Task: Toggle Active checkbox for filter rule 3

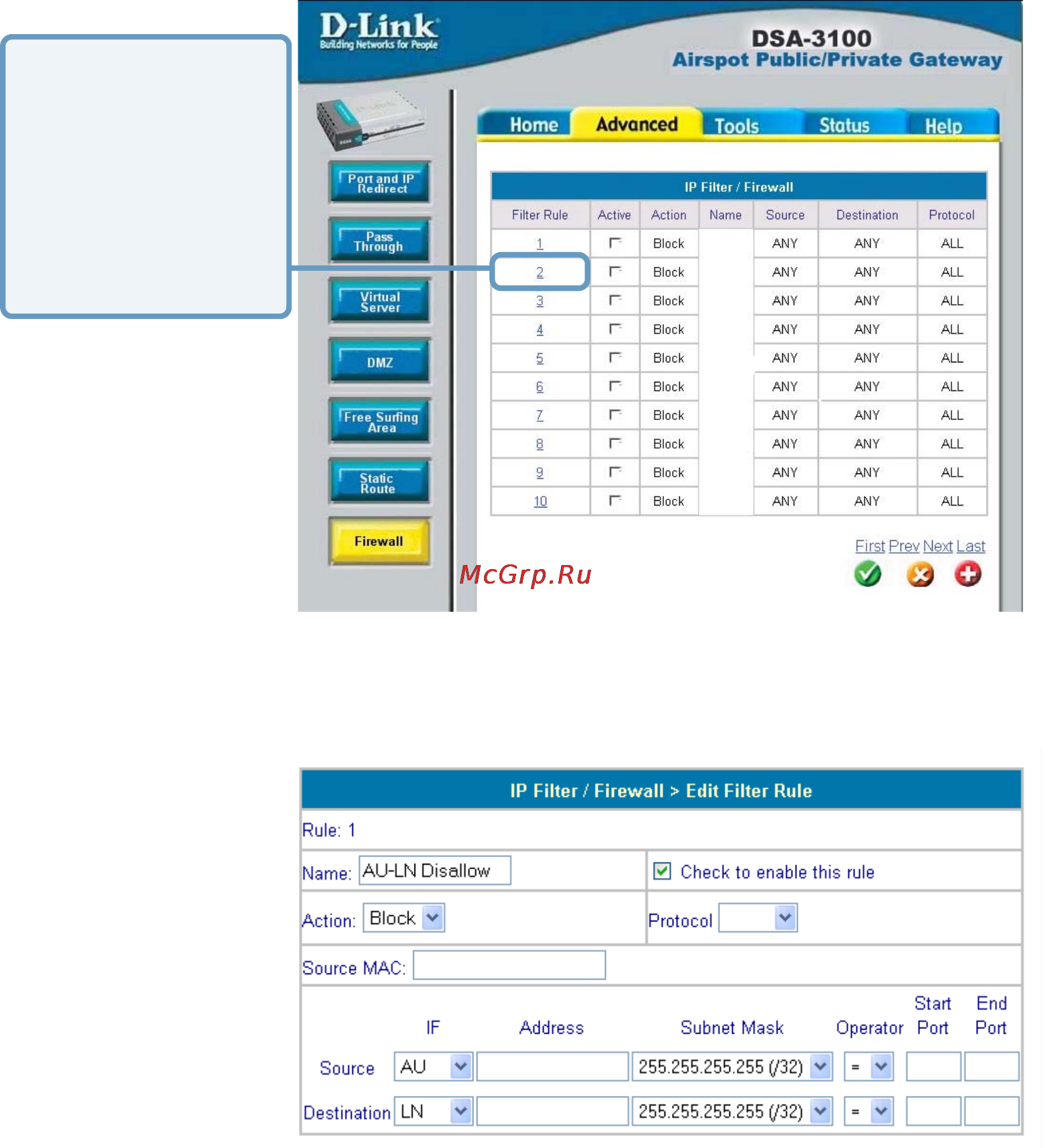Action: click(615, 300)
